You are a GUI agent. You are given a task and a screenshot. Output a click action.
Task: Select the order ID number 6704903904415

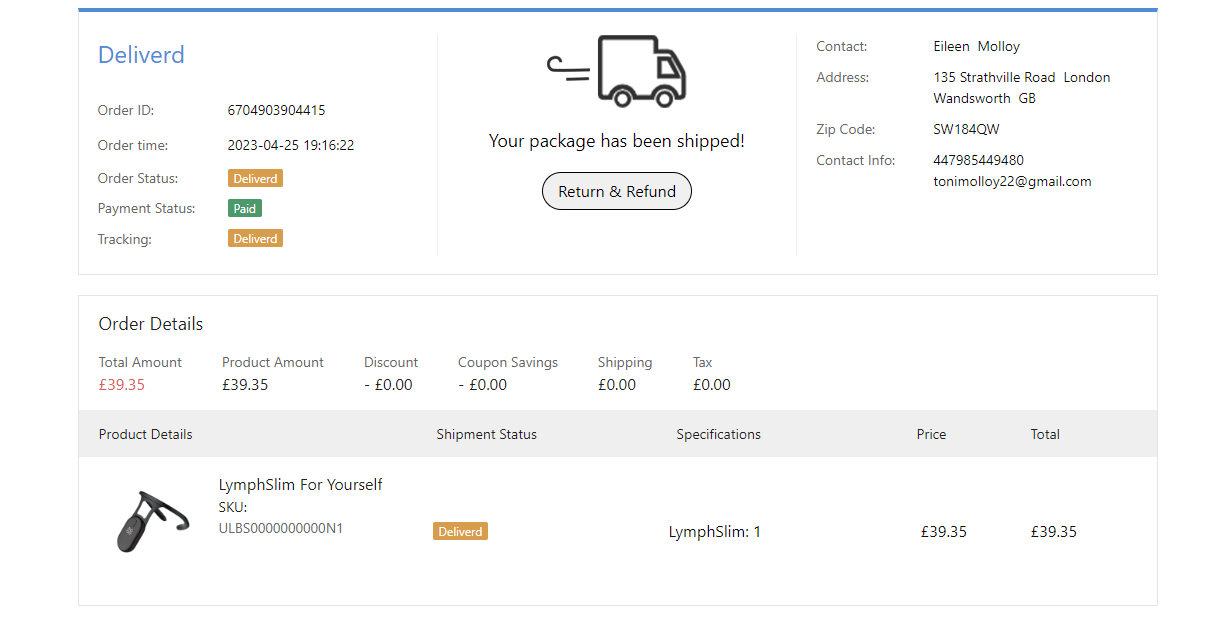(276, 110)
